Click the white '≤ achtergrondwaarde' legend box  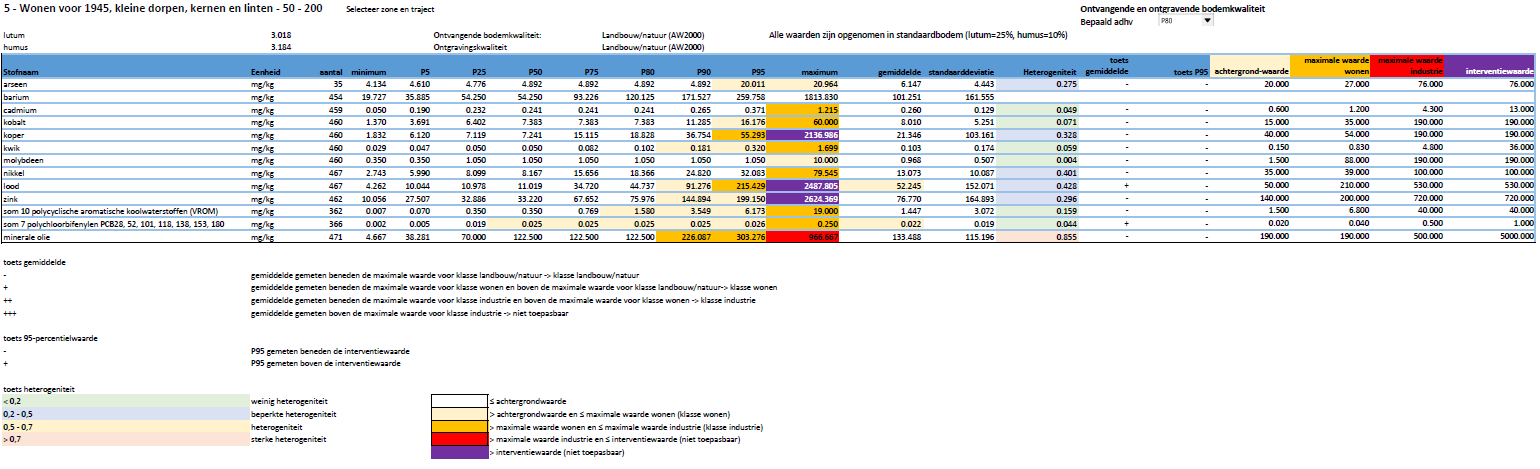[457, 400]
